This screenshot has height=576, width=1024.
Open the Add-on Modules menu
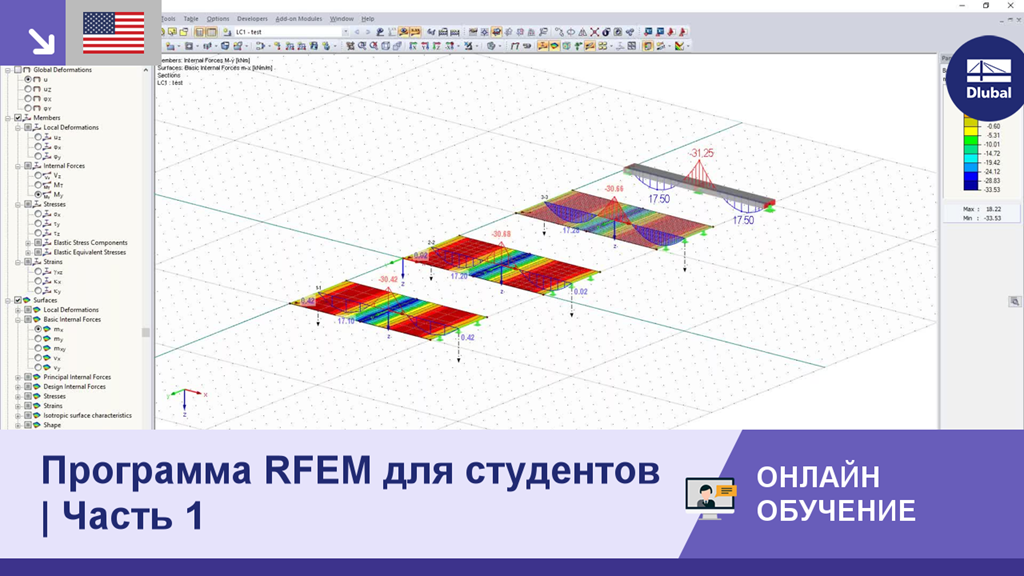[299, 19]
